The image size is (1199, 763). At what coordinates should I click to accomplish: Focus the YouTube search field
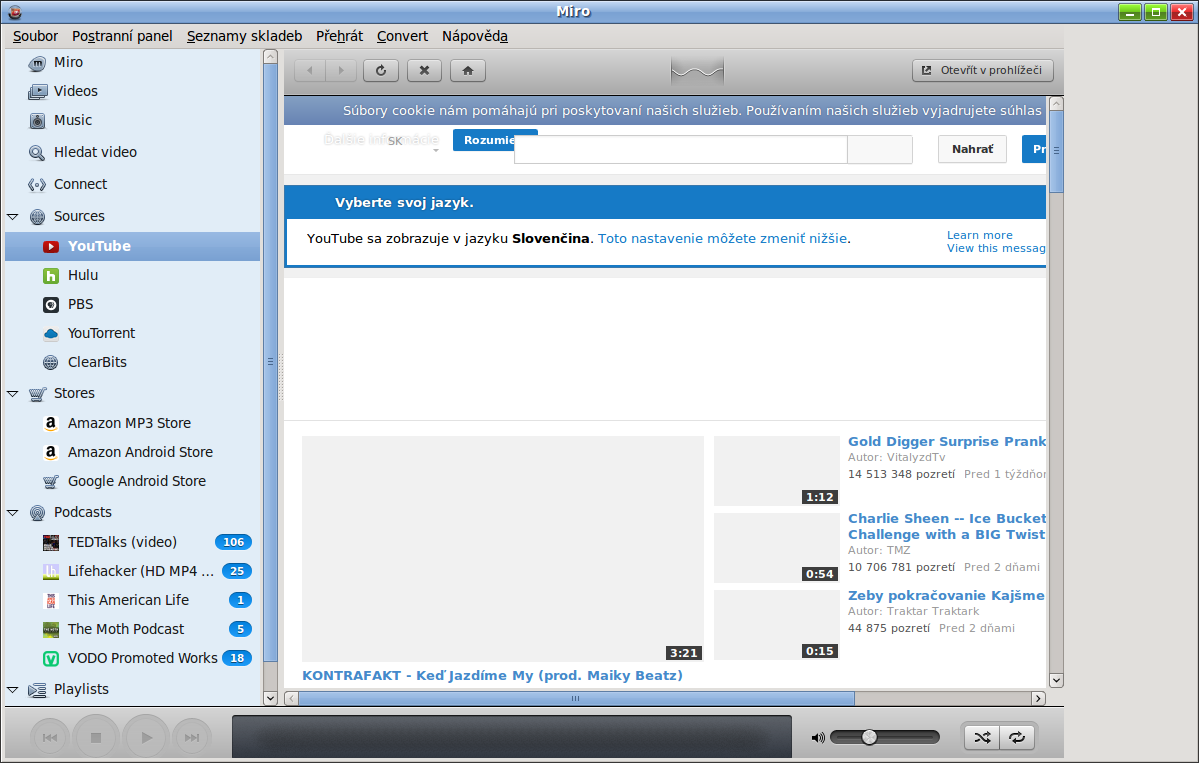coord(681,150)
